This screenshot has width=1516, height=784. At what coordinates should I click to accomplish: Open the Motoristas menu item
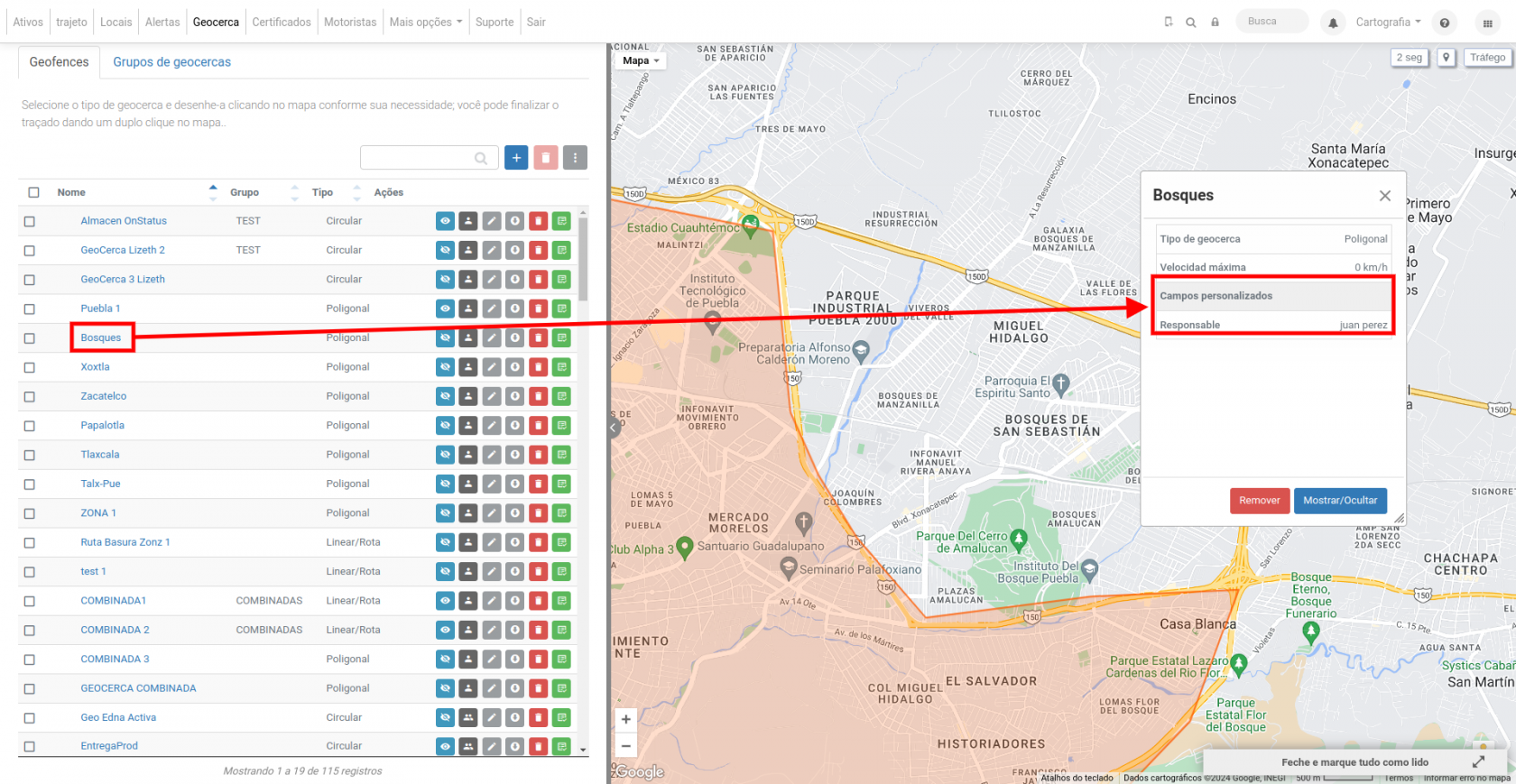(350, 22)
